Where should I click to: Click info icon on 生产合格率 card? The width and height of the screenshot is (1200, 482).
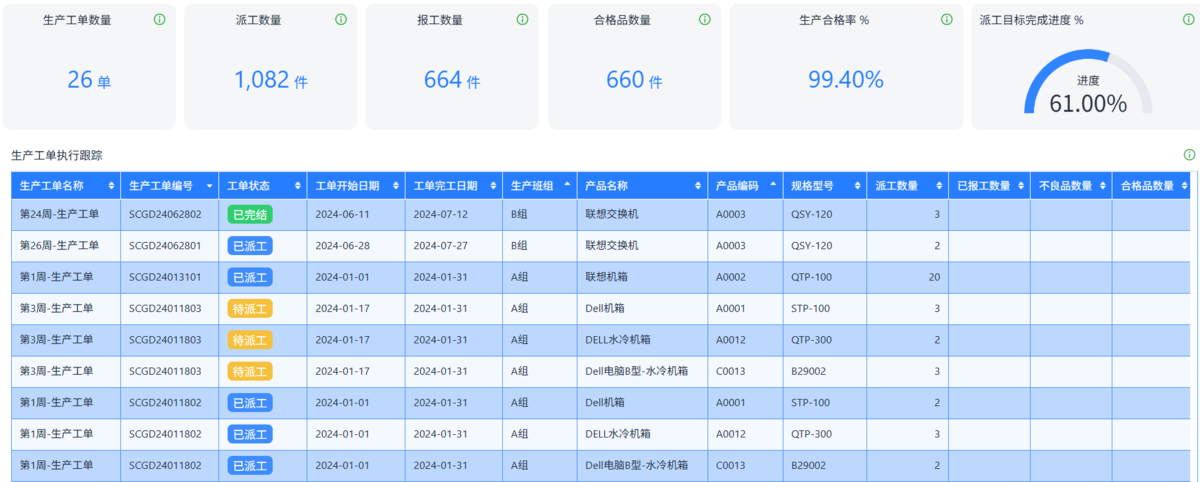(947, 19)
